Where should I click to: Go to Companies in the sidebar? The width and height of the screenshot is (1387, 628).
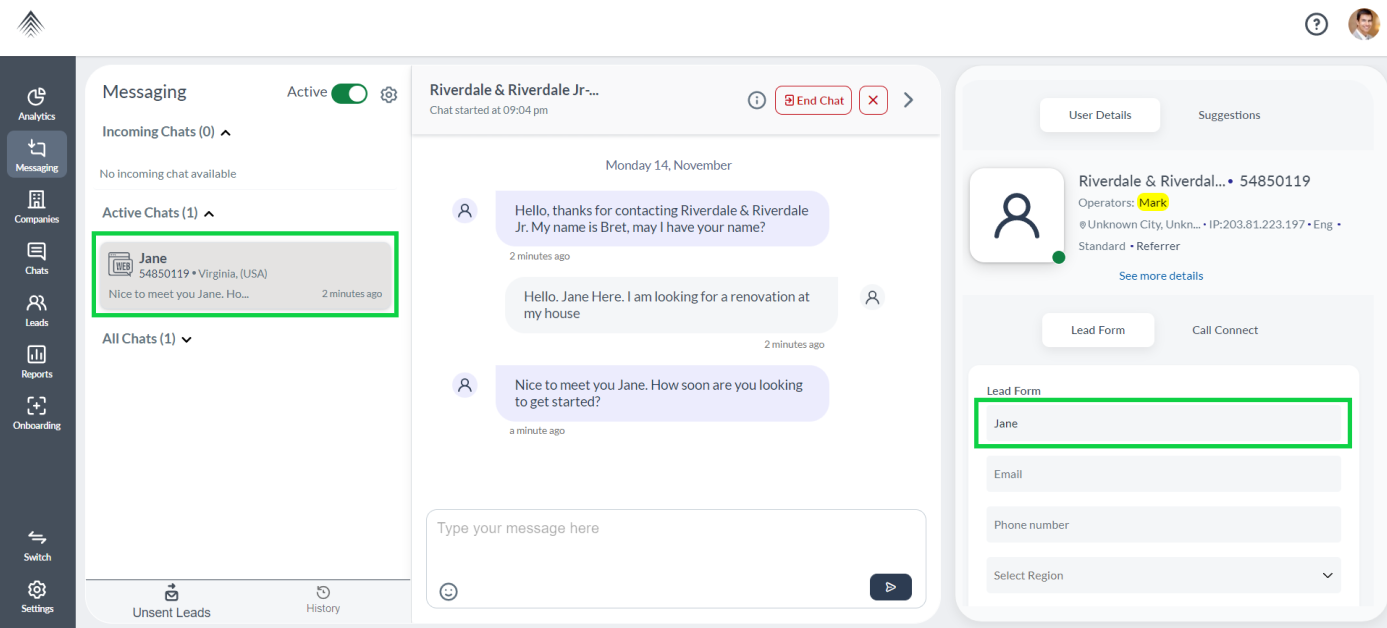37,207
